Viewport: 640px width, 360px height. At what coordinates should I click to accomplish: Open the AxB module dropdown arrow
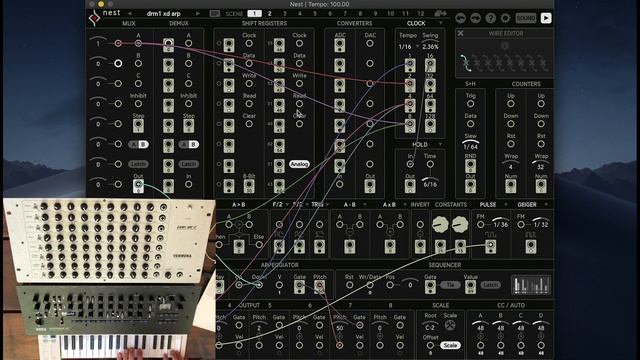405,204
